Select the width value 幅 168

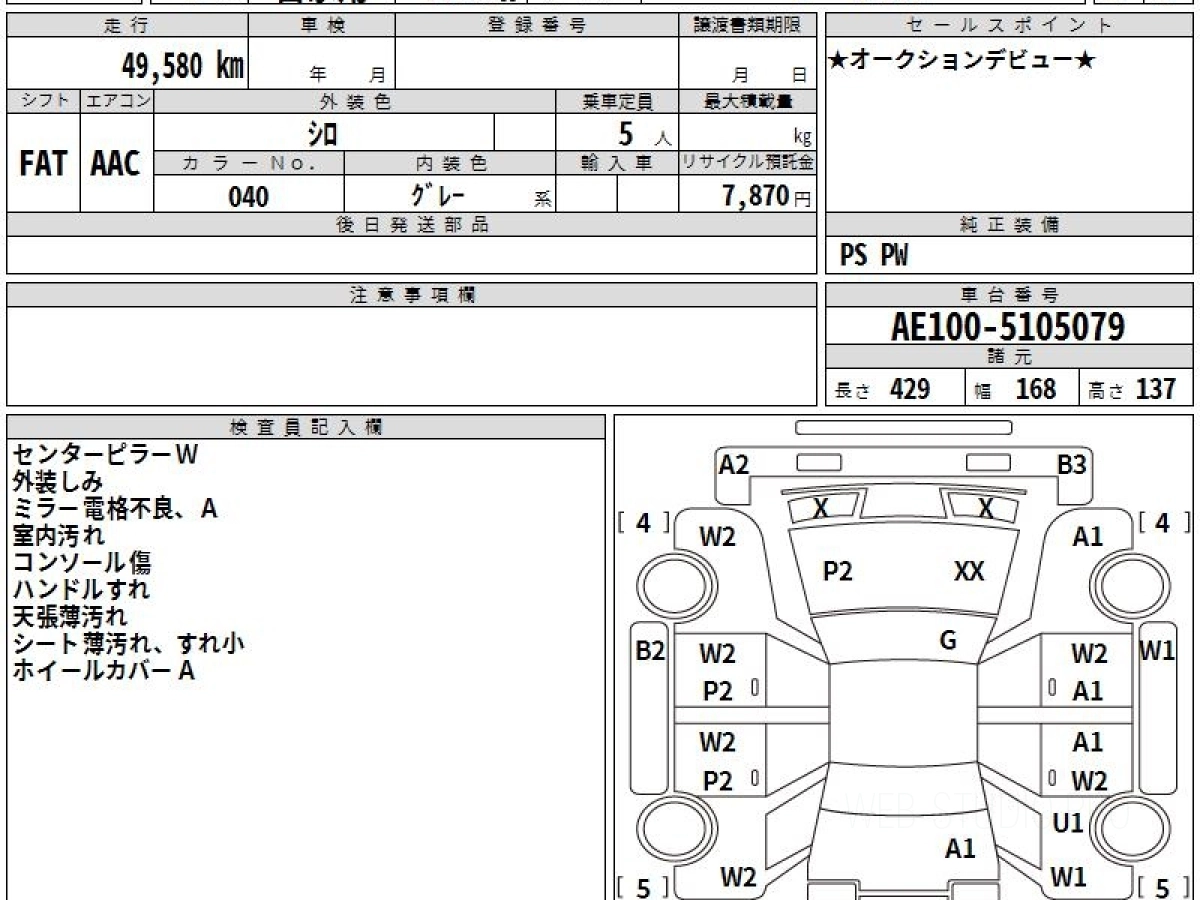pyautogui.click(x=1015, y=389)
